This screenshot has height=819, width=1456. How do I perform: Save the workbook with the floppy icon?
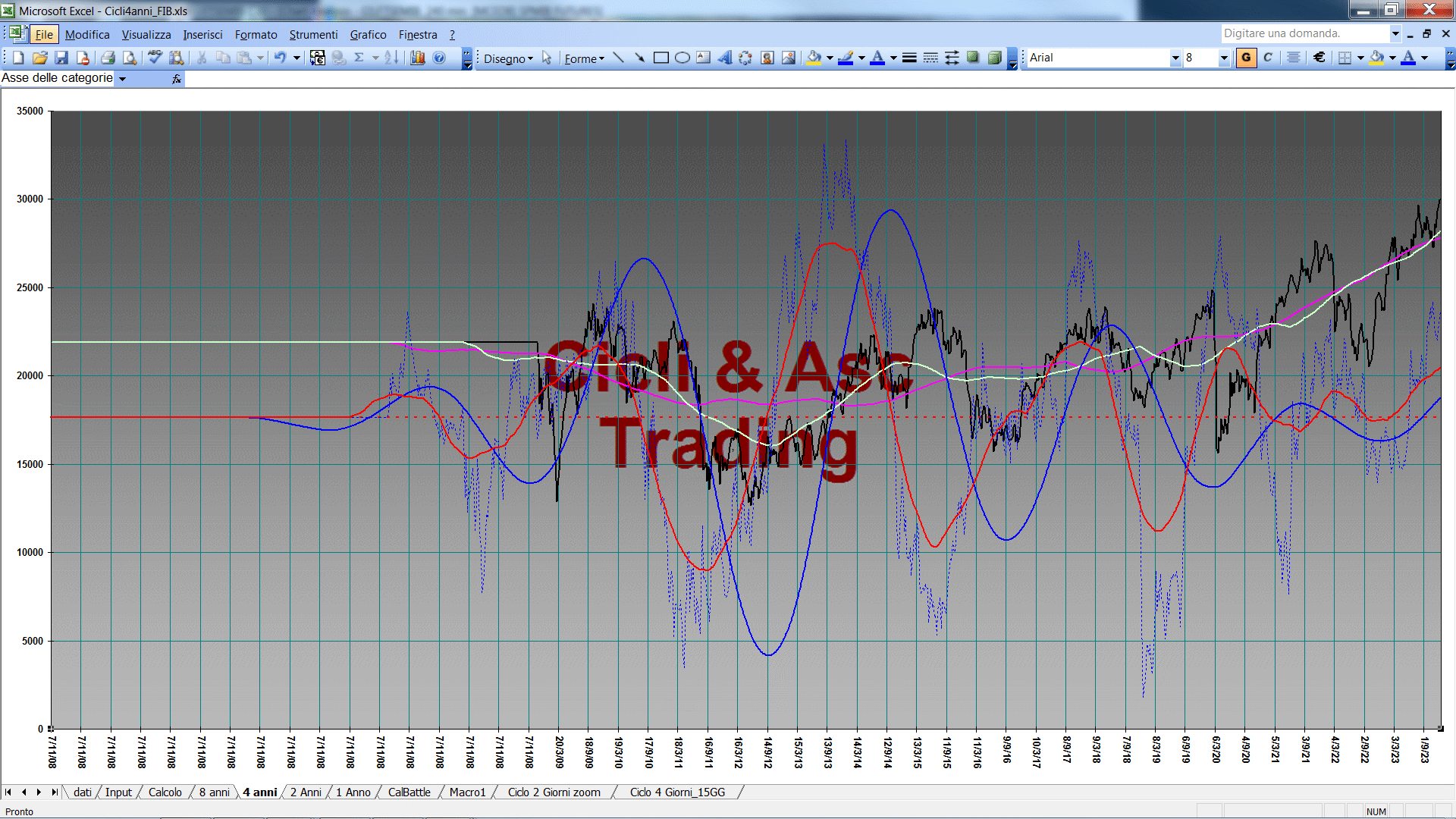pyautogui.click(x=61, y=58)
